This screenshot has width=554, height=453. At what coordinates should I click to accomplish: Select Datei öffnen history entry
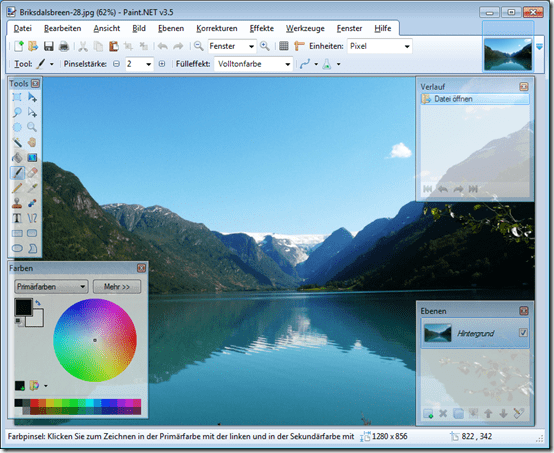tap(475, 99)
